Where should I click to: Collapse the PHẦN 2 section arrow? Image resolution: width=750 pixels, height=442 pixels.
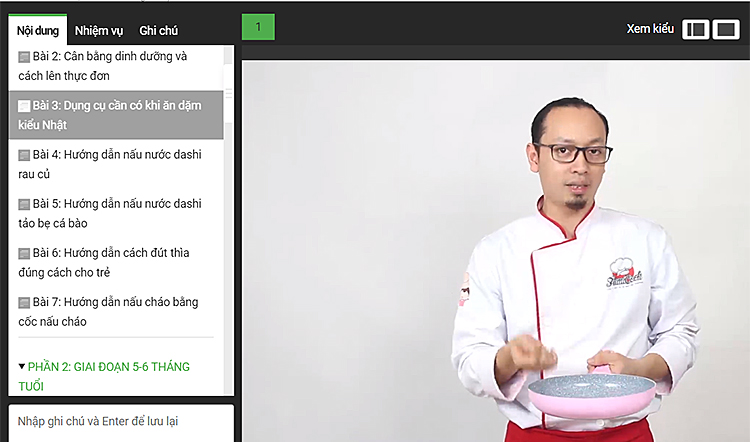[x=22, y=366]
